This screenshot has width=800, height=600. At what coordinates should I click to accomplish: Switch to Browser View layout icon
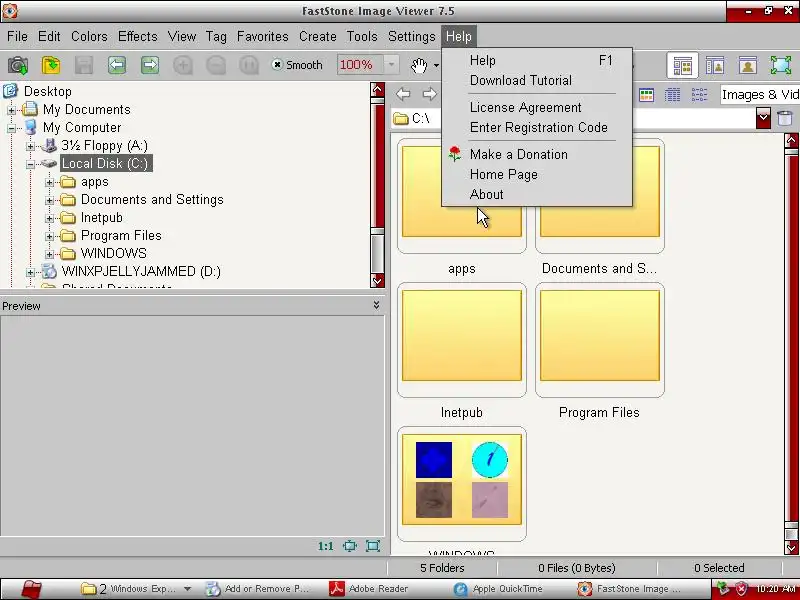click(683, 65)
